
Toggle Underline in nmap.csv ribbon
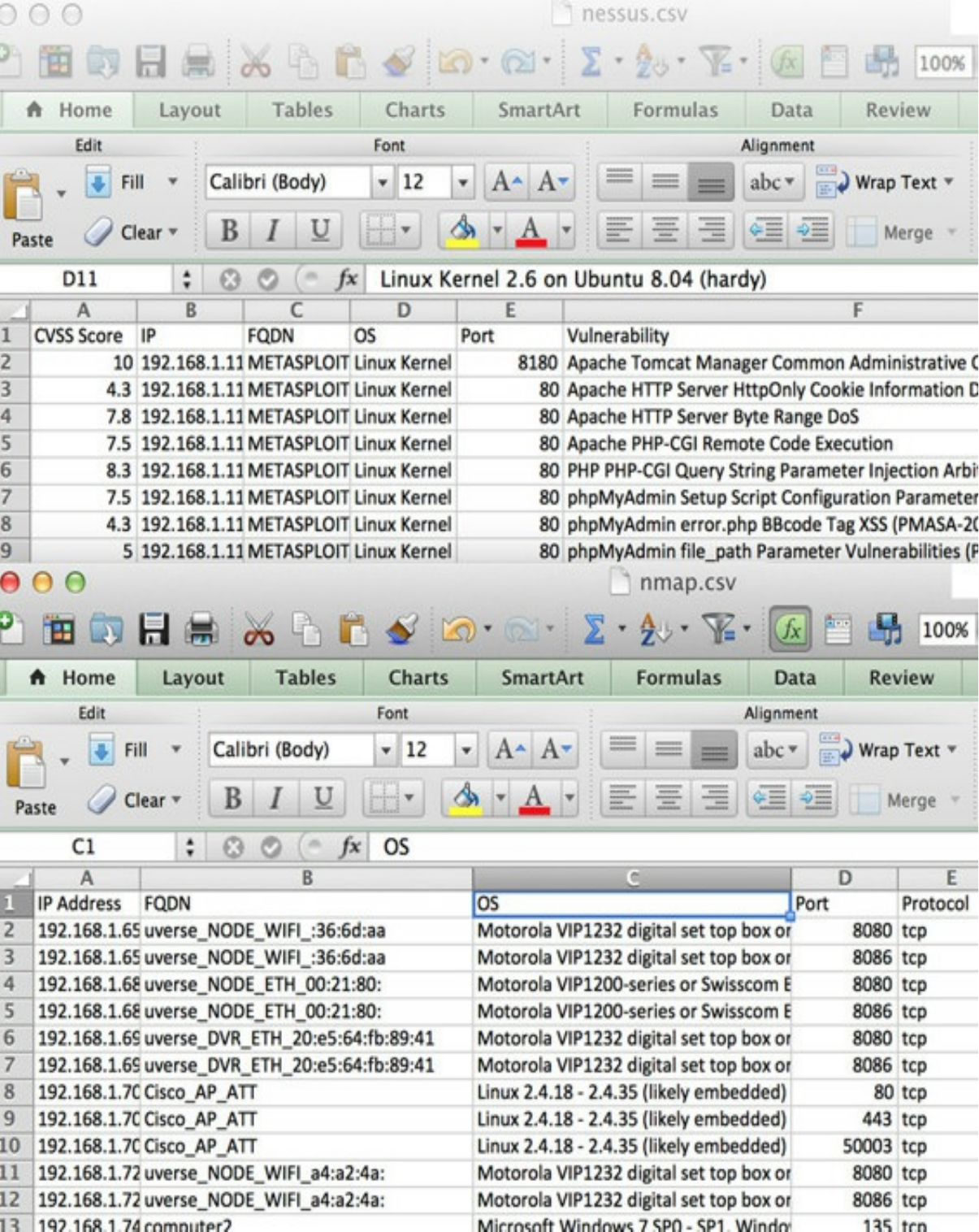(323, 799)
